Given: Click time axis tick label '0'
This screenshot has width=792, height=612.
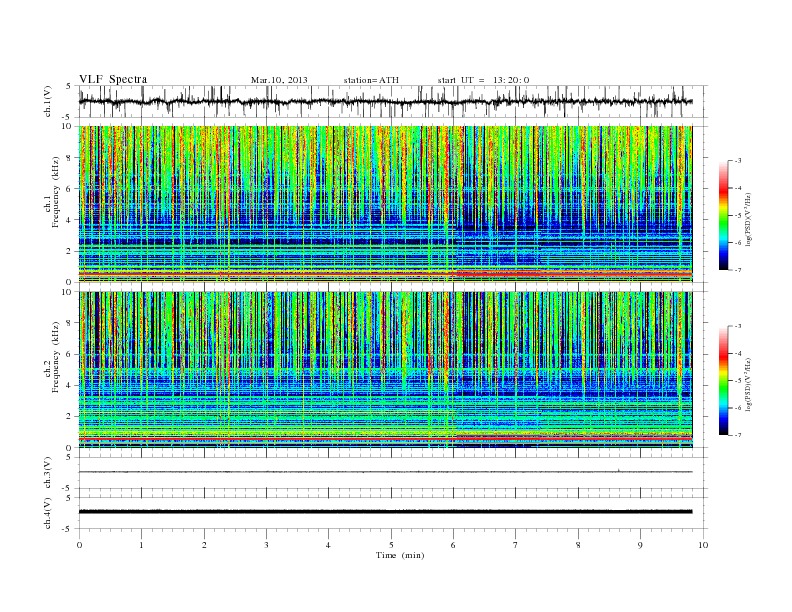Looking at the screenshot, I should coord(79,545).
